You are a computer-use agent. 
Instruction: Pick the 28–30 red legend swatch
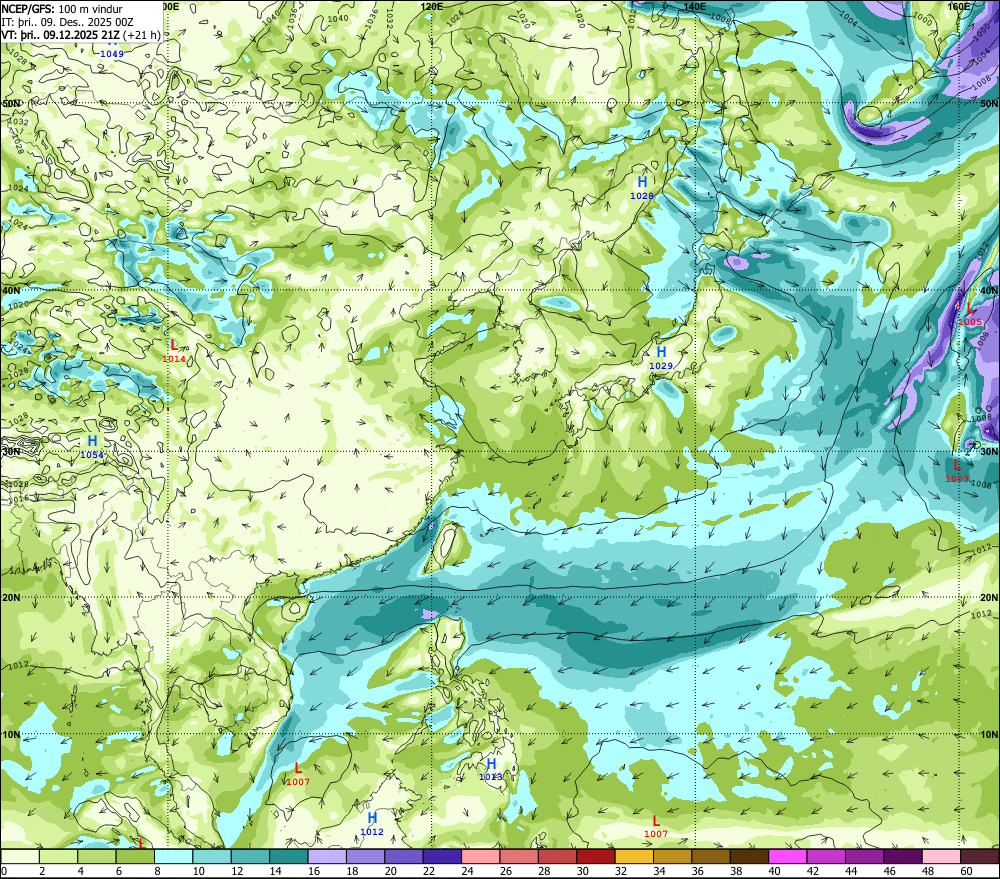[557, 856]
